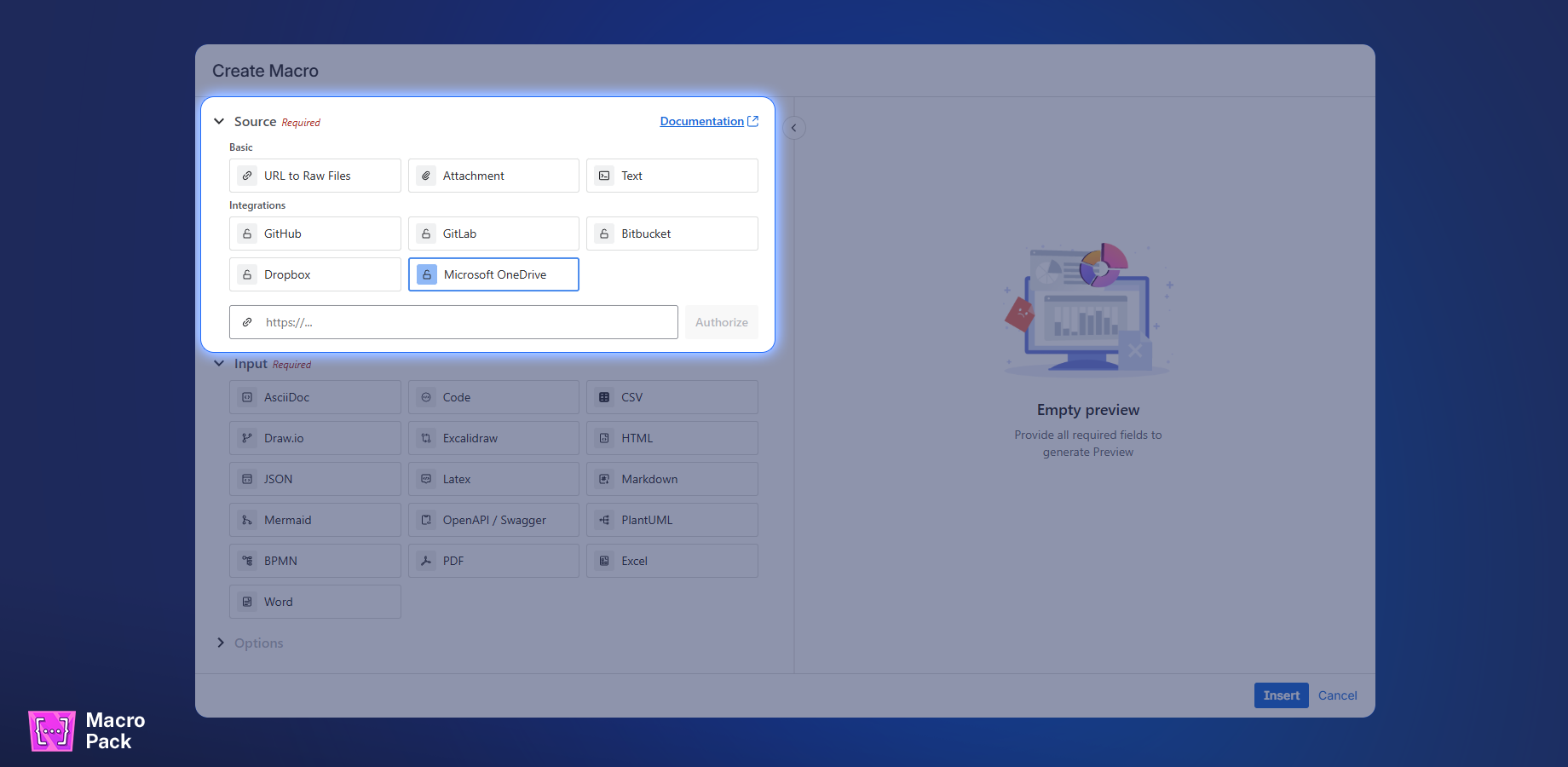Screen dimensions: 1568x767
Task: Click the Code format icon
Action: (x=426, y=397)
